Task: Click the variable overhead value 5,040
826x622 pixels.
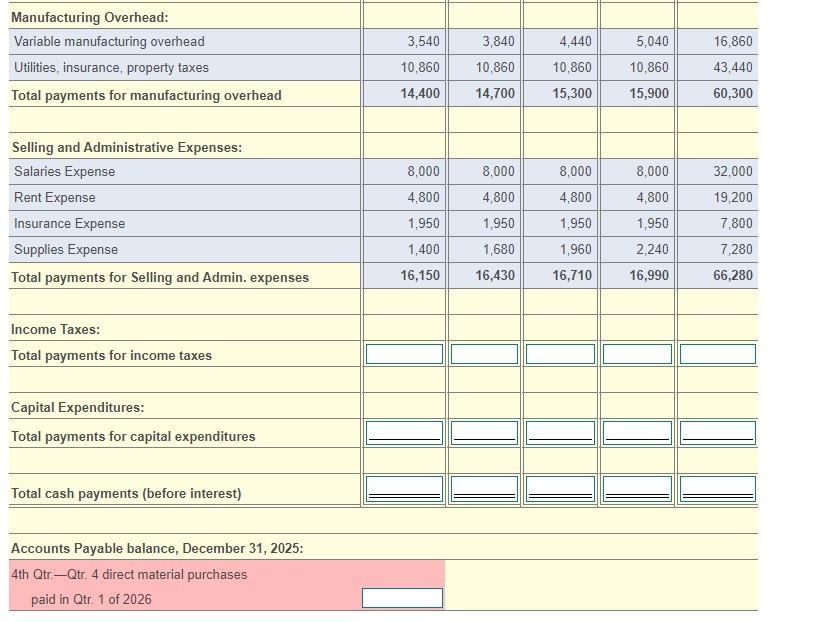Action: [652, 41]
